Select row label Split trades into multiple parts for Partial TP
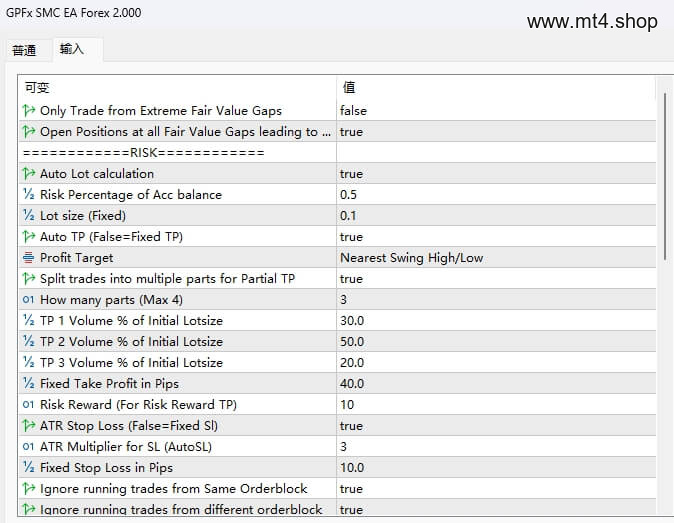Screen dimensions: 674x523 tap(167, 278)
